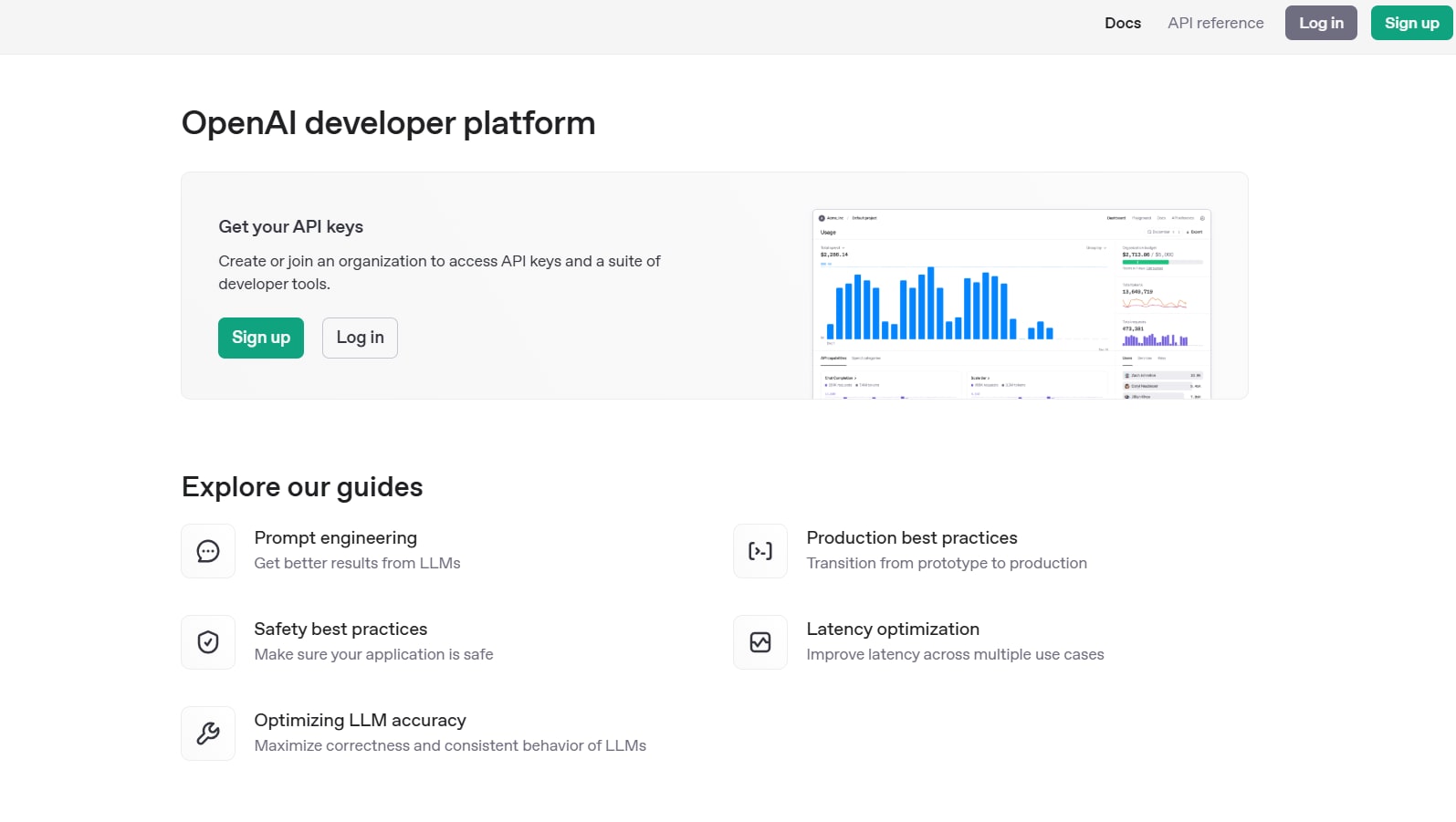
Task: Click "Improve latency across multiple use cases" text
Action: pyautogui.click(x=955, y=655)
